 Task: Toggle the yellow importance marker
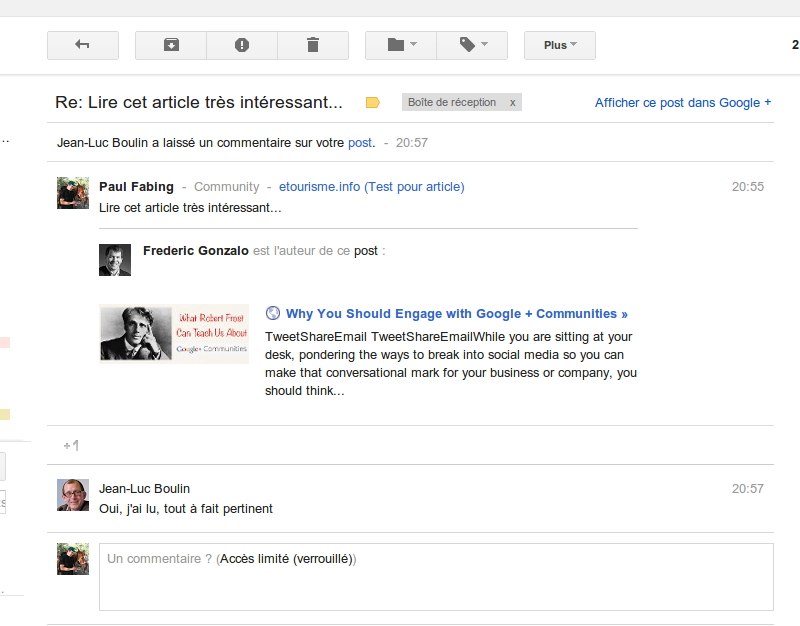[372, 103]
